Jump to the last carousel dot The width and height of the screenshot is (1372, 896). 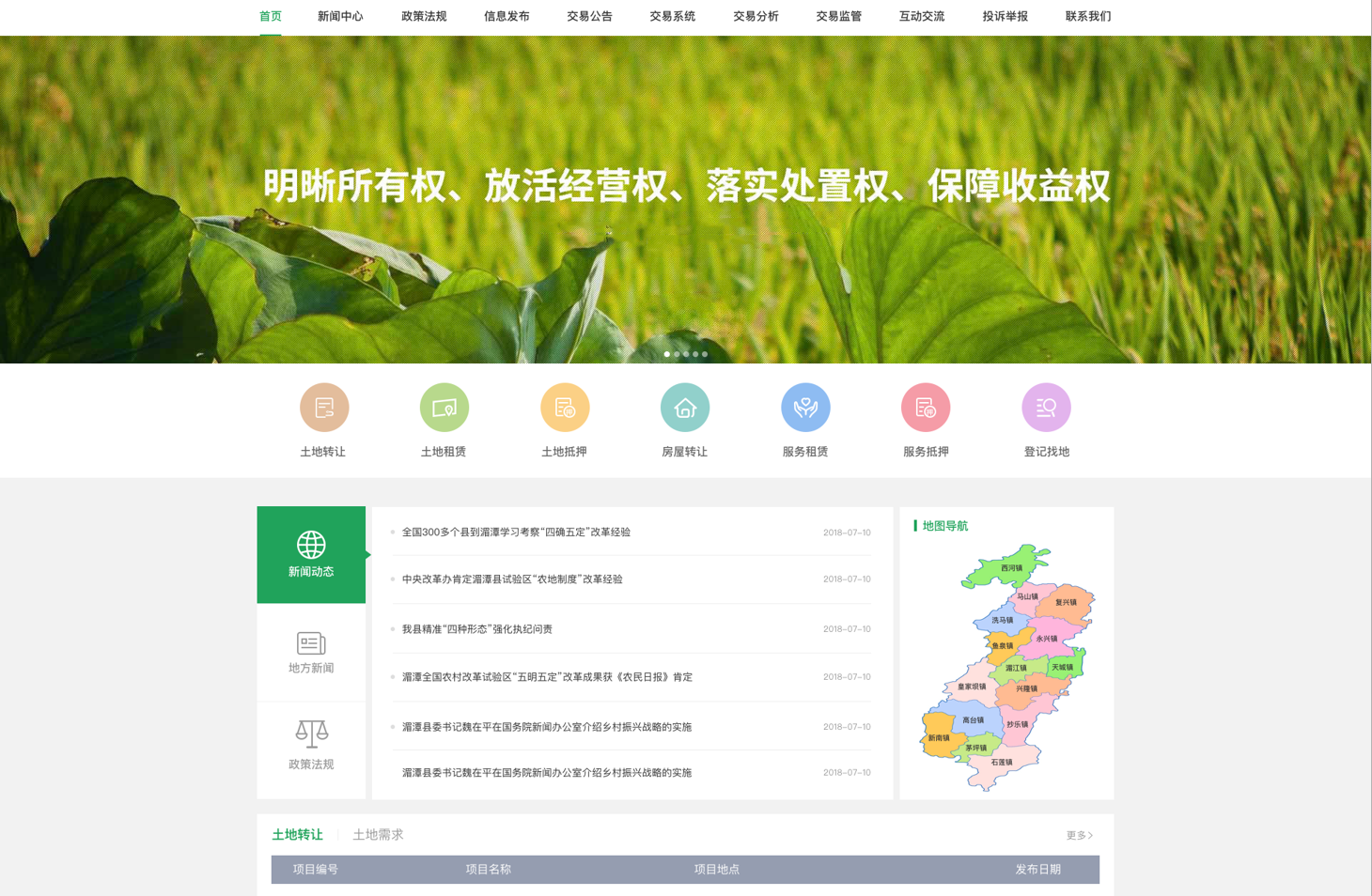click(x=705, y=354)
